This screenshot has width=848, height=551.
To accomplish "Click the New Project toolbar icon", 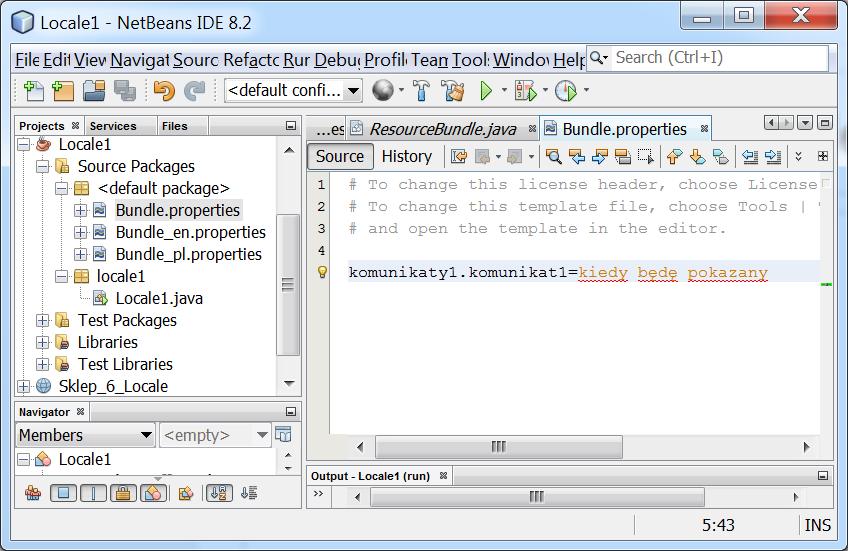I will (63, 91).
